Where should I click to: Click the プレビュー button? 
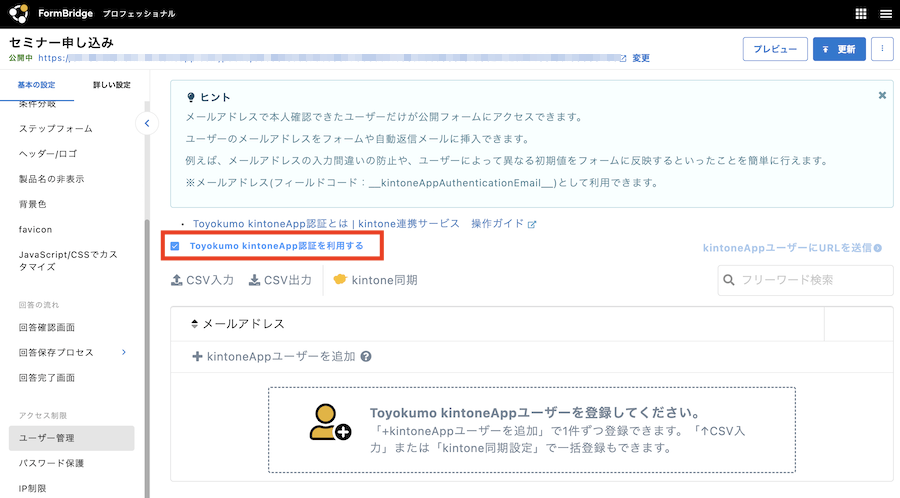tap(774, 49)
